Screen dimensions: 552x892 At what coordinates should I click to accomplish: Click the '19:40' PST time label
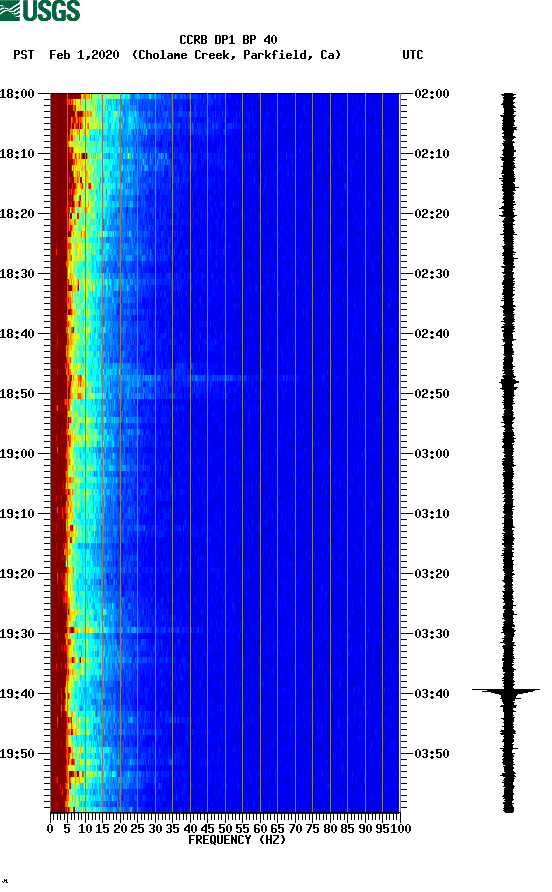(17, 694)
